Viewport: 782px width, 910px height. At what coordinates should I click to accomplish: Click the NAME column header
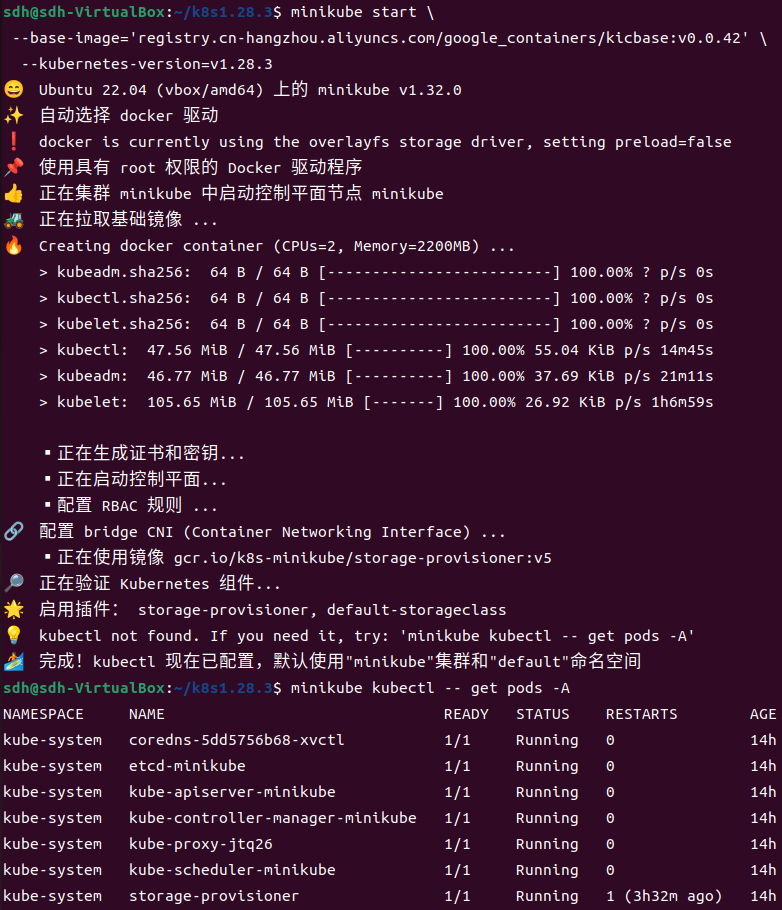(147, 714)
